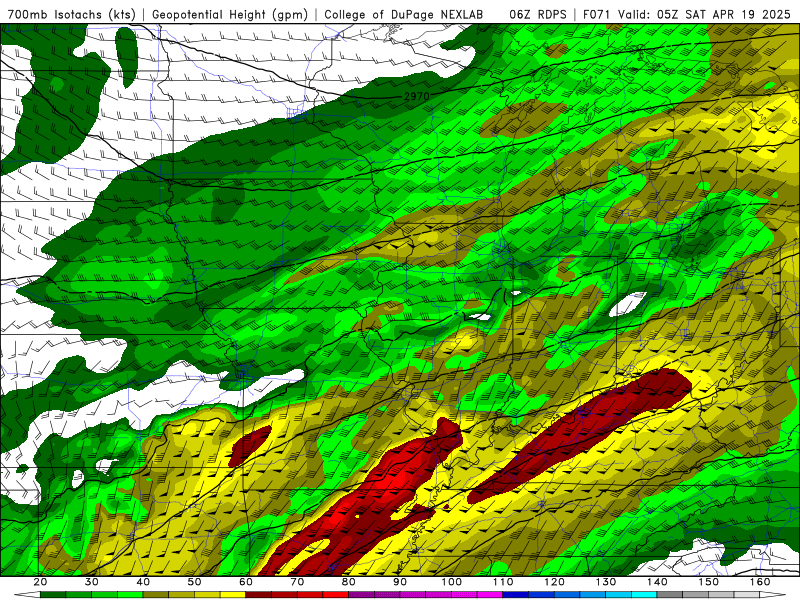The width and height of the screenshot is (800, 600).
Task: Click the '20' color scale label
Action: tap(40, 582)
